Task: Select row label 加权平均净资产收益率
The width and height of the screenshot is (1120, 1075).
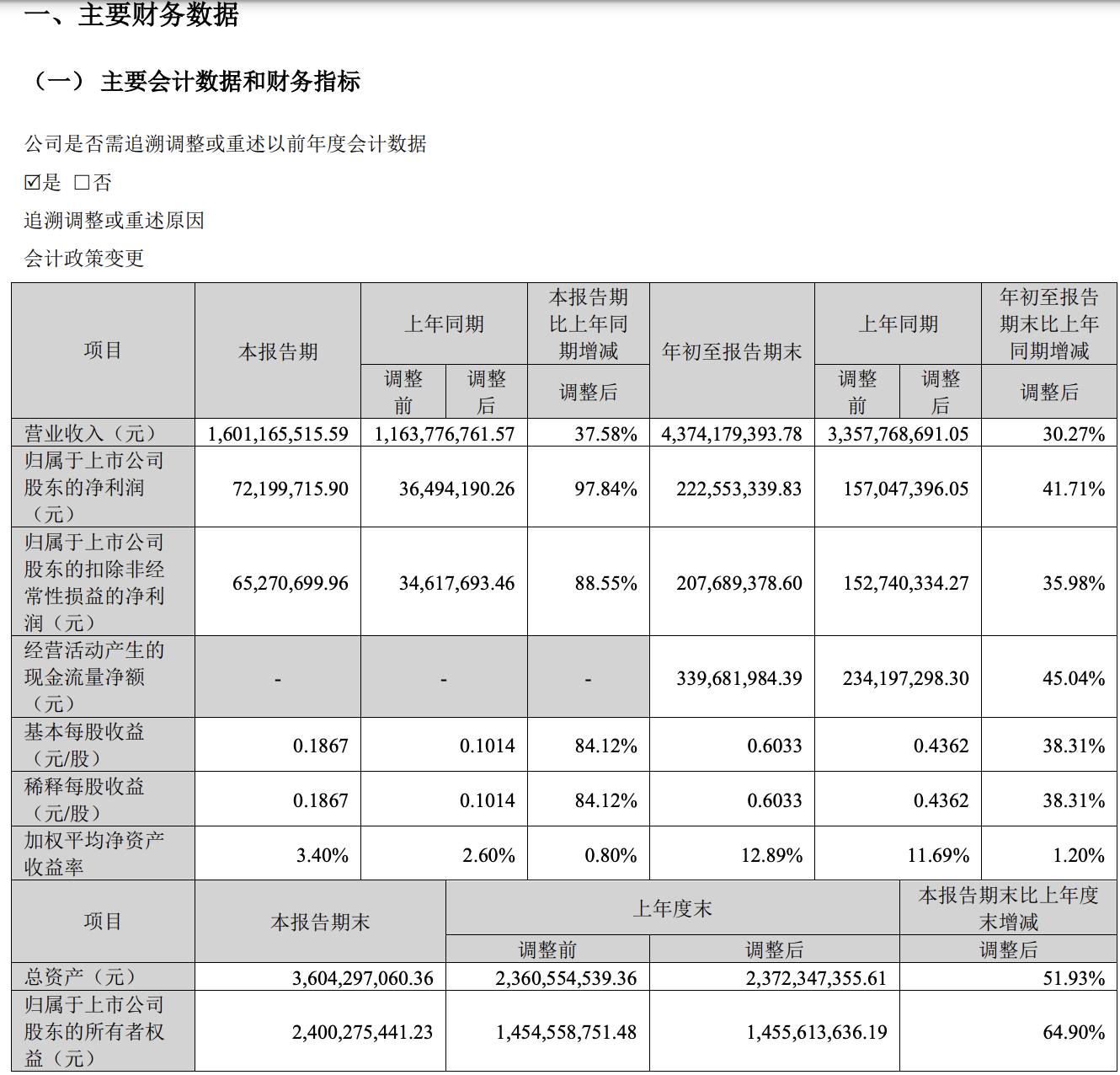Action: 94,853
